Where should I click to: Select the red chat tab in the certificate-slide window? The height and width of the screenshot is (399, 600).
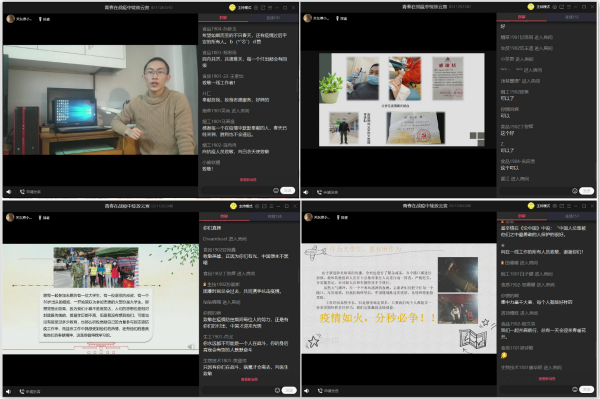(522, 17)
